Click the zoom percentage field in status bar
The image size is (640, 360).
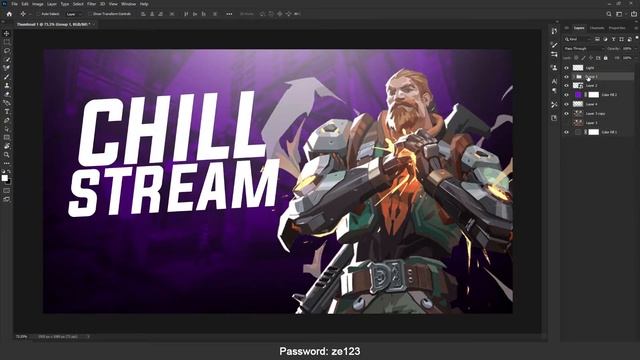(21, 337)
